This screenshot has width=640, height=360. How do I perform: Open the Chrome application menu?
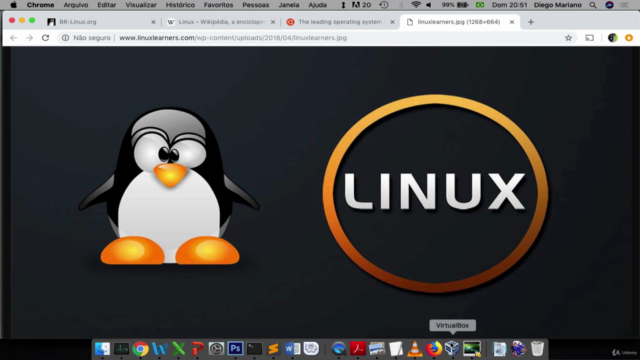tap(40, 5)
